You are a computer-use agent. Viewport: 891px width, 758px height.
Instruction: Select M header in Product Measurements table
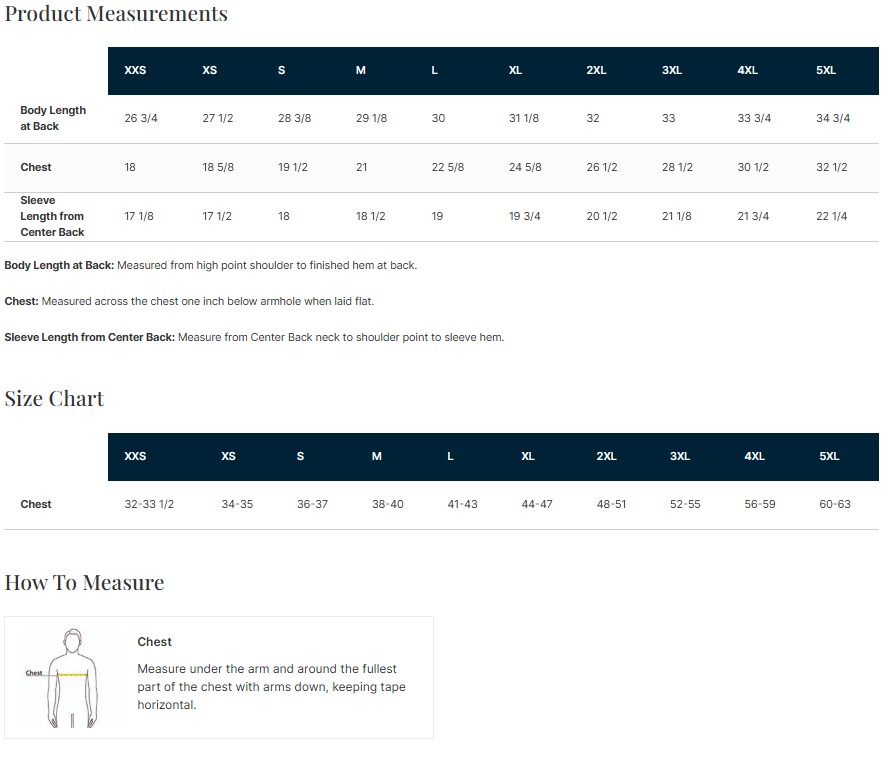tap(361, 70)
